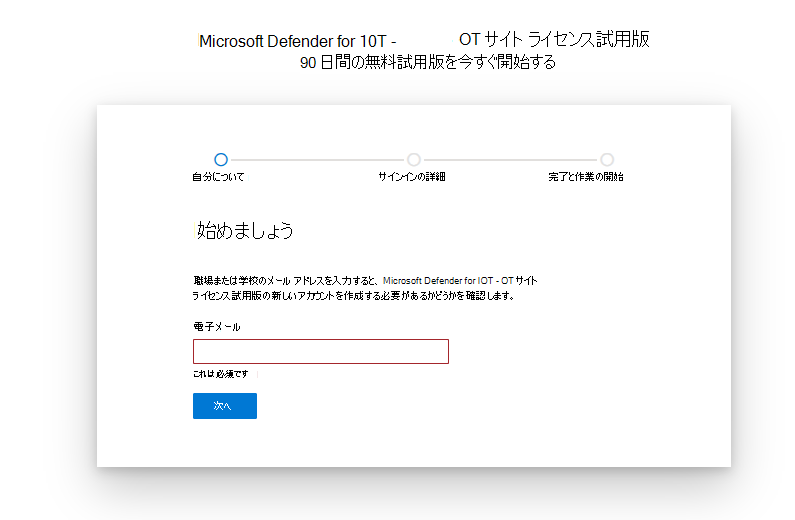Screen dimensions: 795x520
Task: Click the 自分について step label
Action: pyautogui.click(x=218, y=177)
